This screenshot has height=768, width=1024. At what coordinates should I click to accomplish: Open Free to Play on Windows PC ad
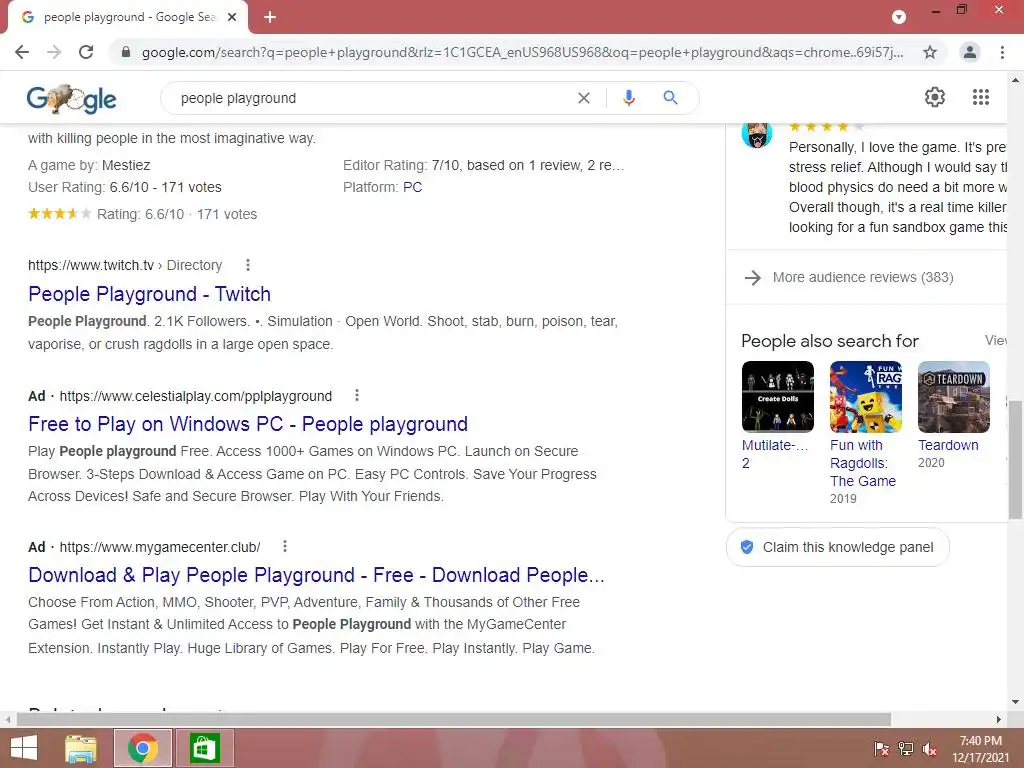248,424
